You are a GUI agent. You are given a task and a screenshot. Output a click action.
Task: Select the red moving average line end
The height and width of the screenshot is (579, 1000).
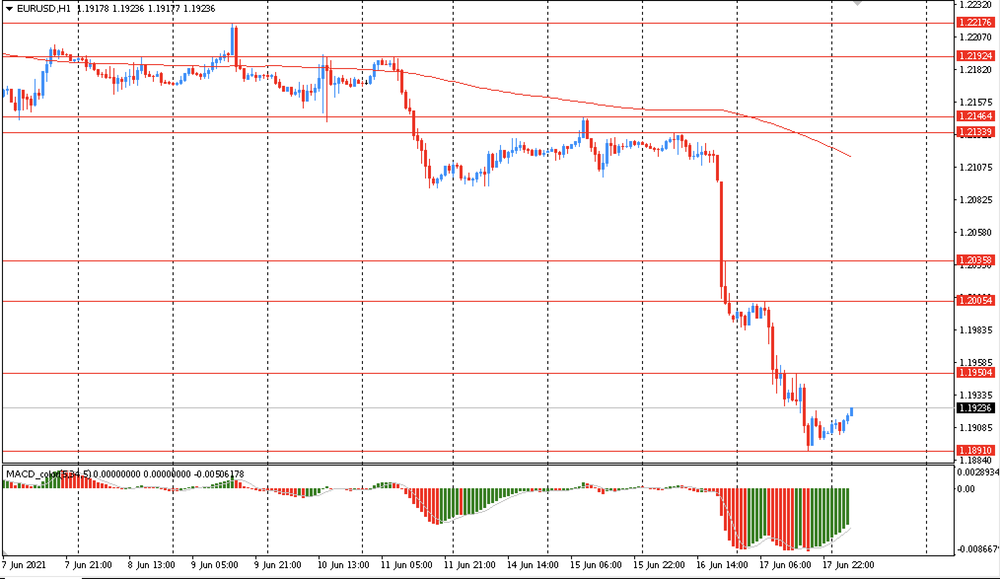click(849, 156)
